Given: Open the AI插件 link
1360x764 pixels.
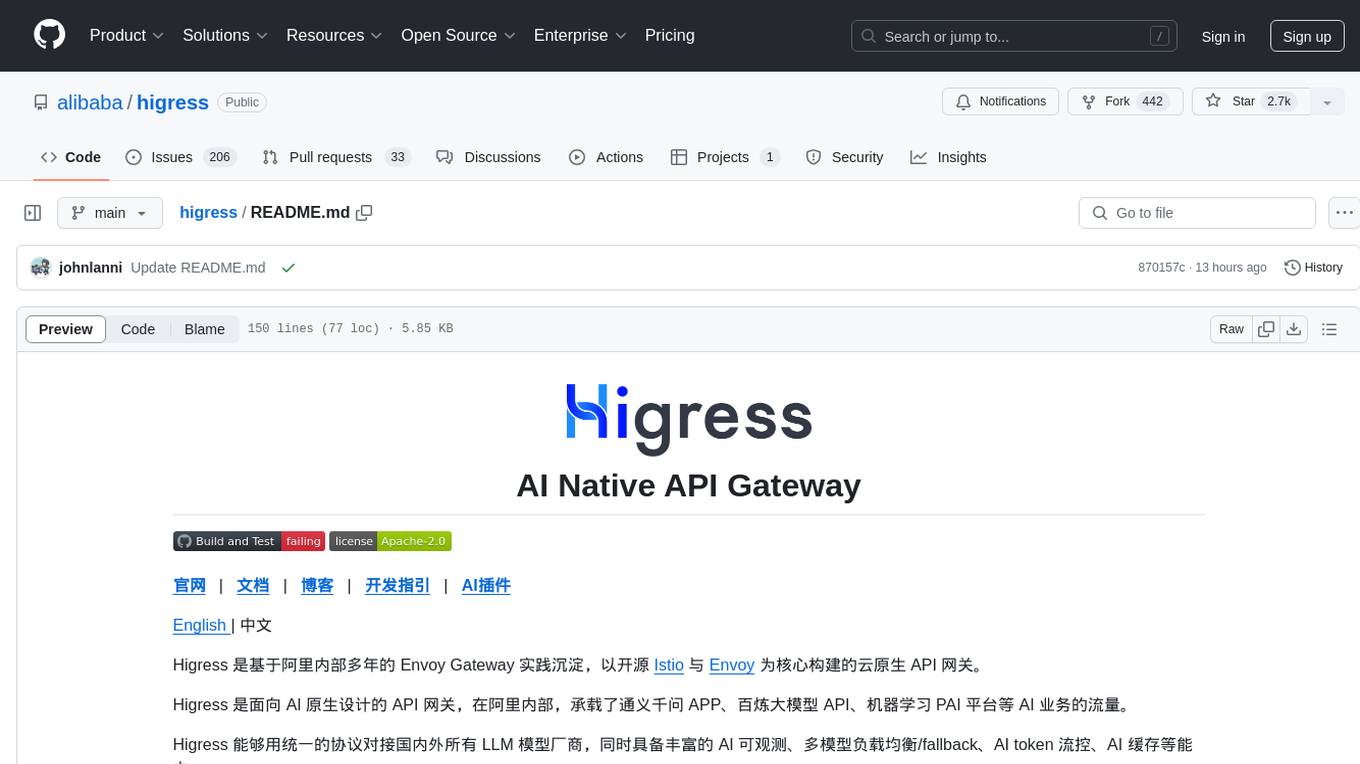Looking at the screenshot, I should point(486,586).
